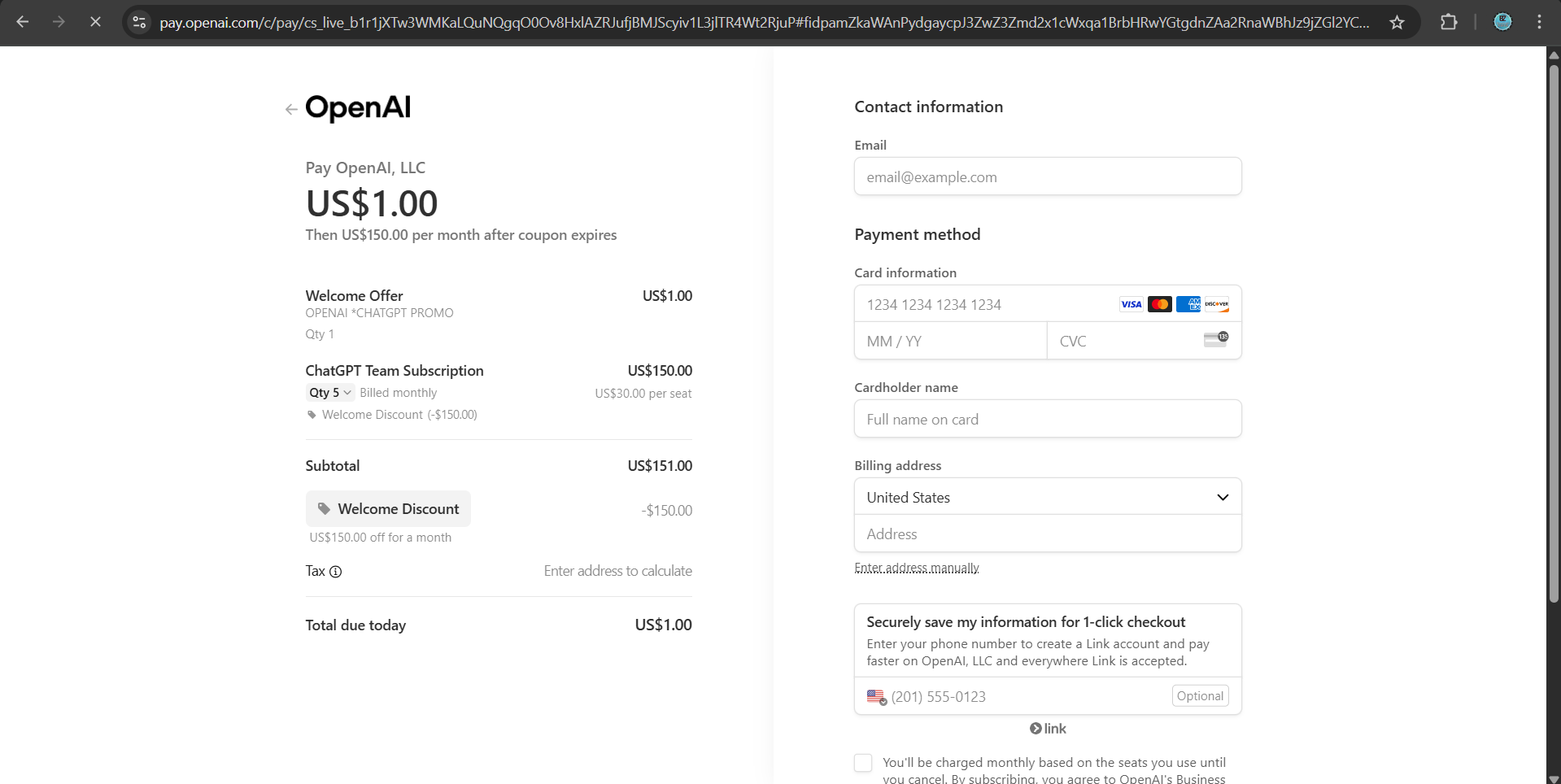Click 'Total due today' label
Screen dimensions: 1561x784
(355, 625)
